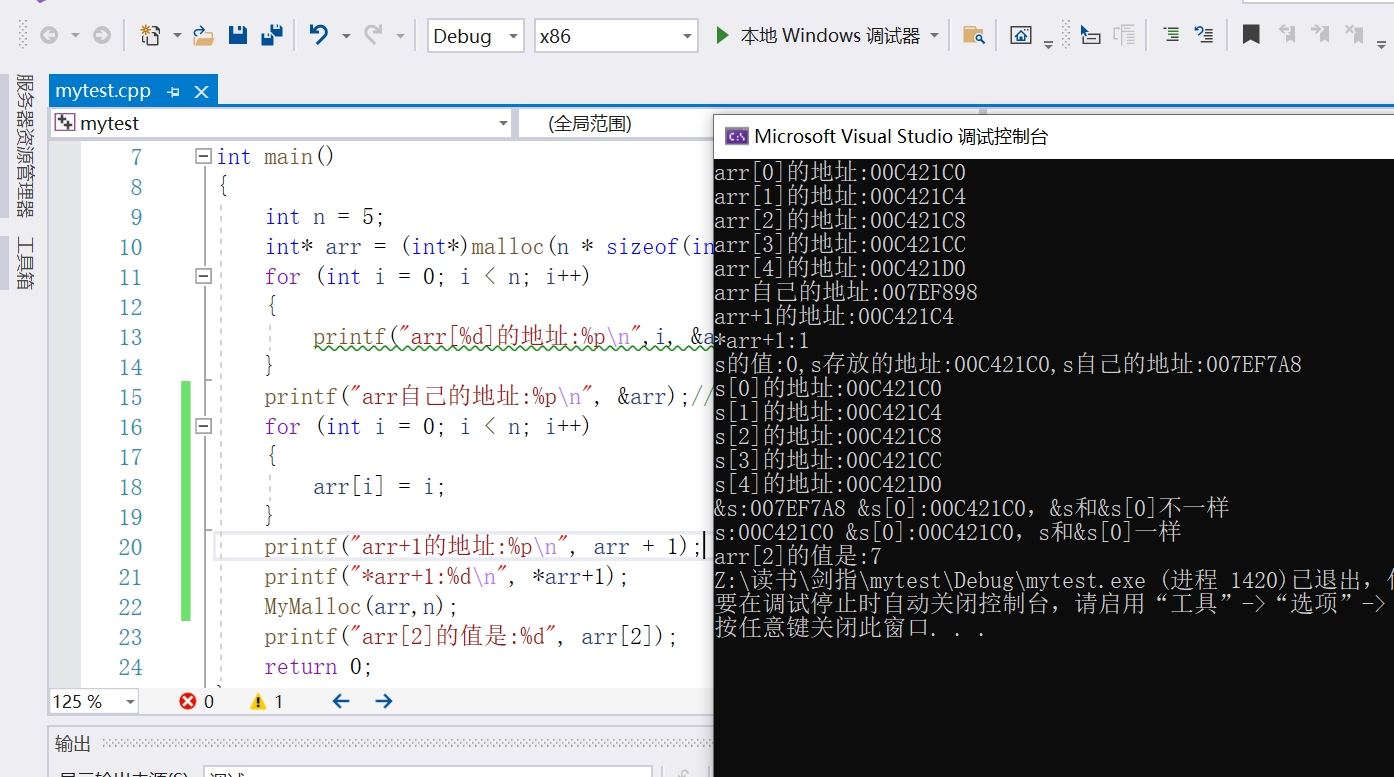
Task: Open the redo history dropdown arrow
Action: click(400, 36)
